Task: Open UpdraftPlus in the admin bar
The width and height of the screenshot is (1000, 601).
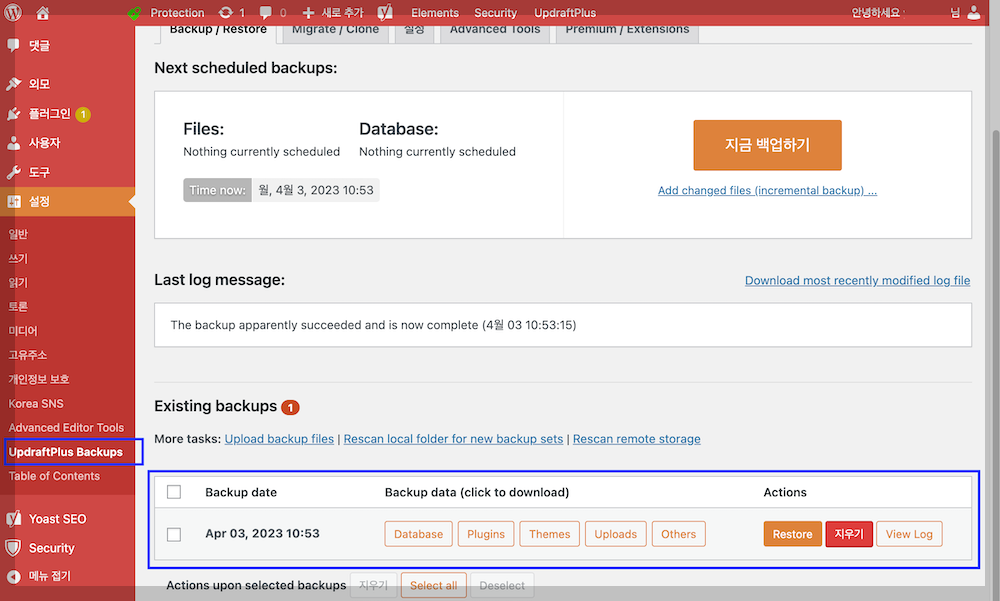Action: 565,13
